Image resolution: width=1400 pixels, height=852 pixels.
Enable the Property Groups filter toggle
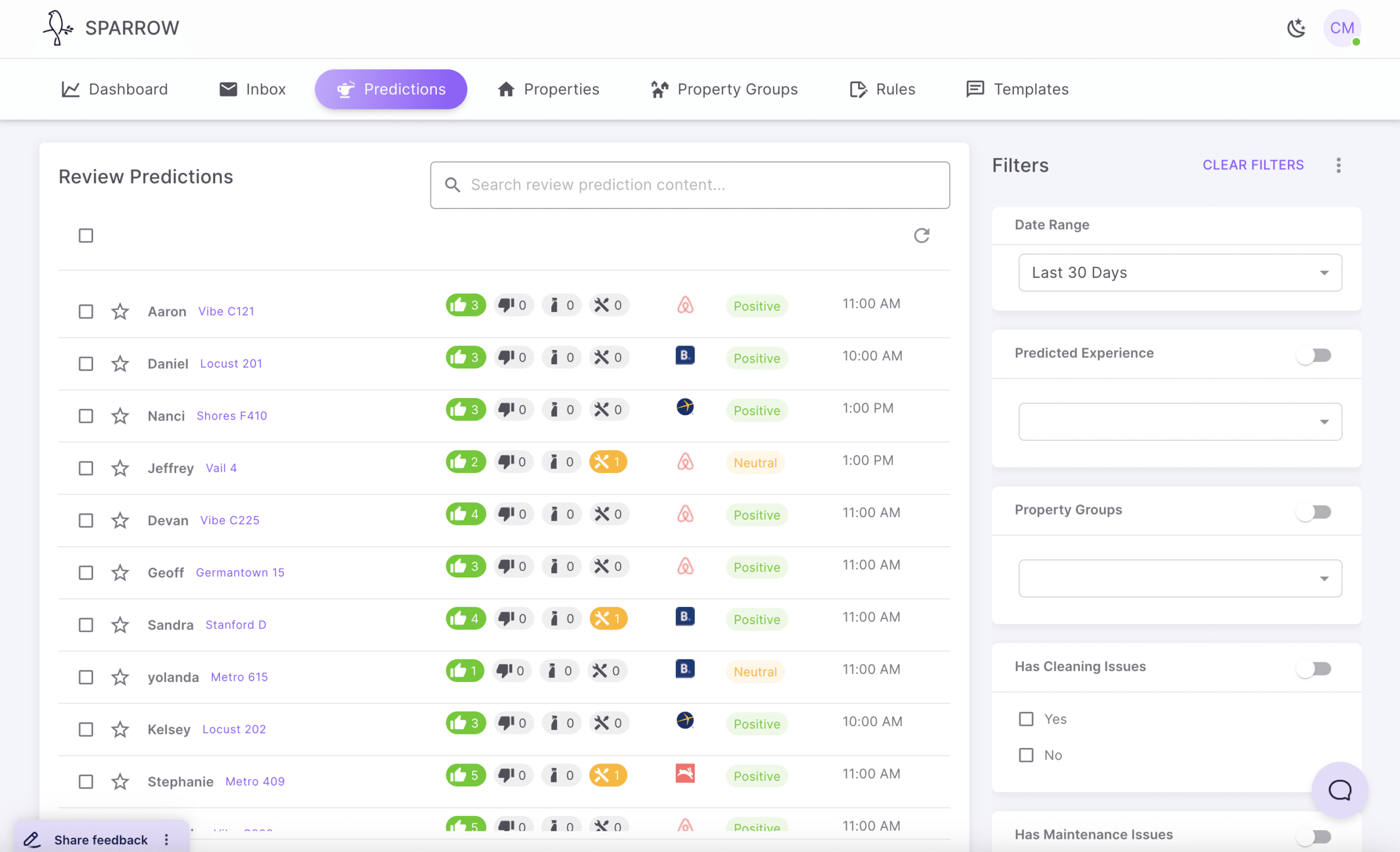coord(1314,512)
